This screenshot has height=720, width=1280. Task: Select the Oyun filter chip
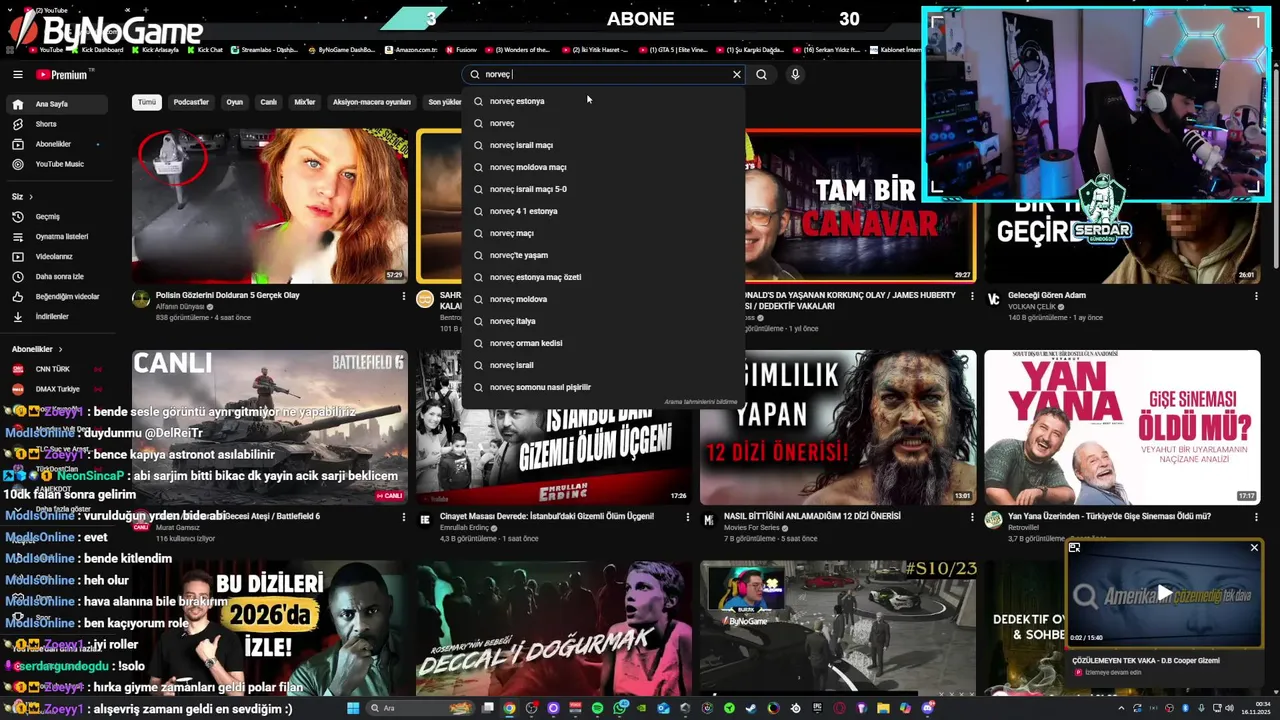click(234, 102)
